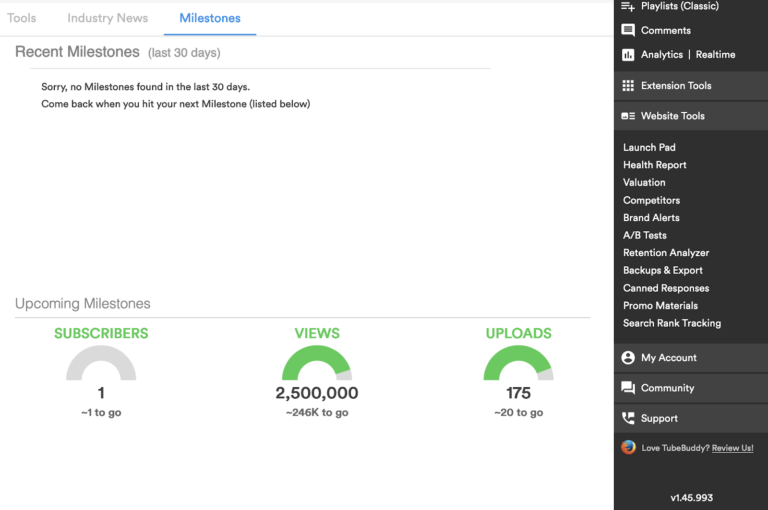Click the Website Tools icon

click(x=628, y=116)
